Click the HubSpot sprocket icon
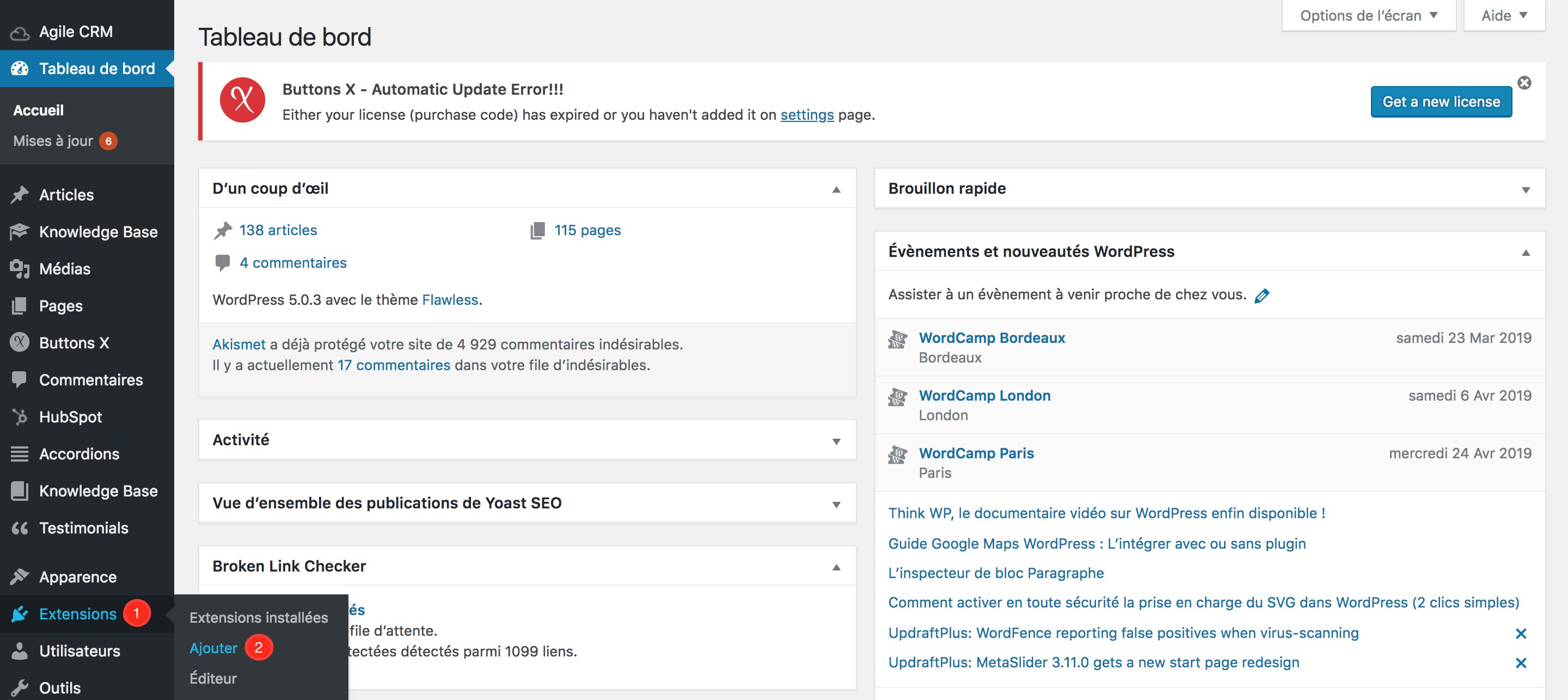The width and height of the screenshot is (1568, 700). click(x=20, y=417)
